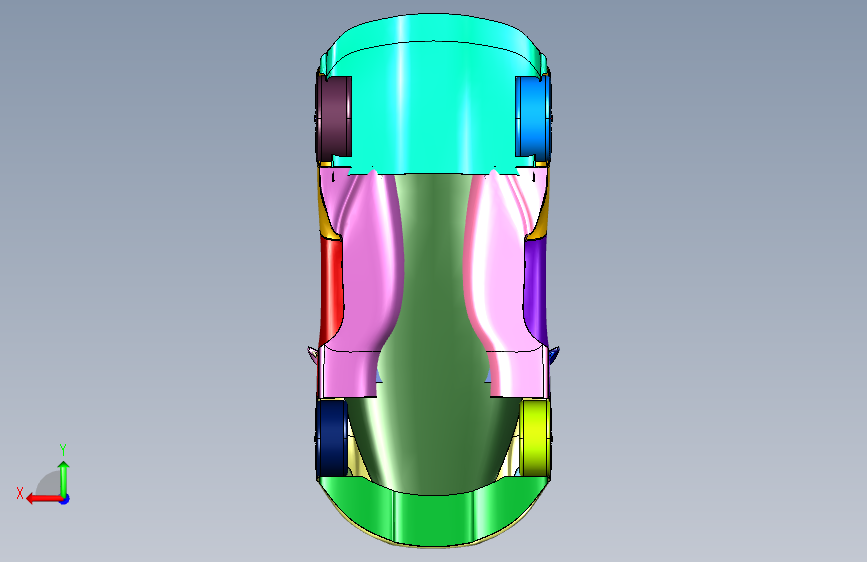Select the navy blue wheel on the car
Screen dimensions: 867x562
[x=331, y=438]
